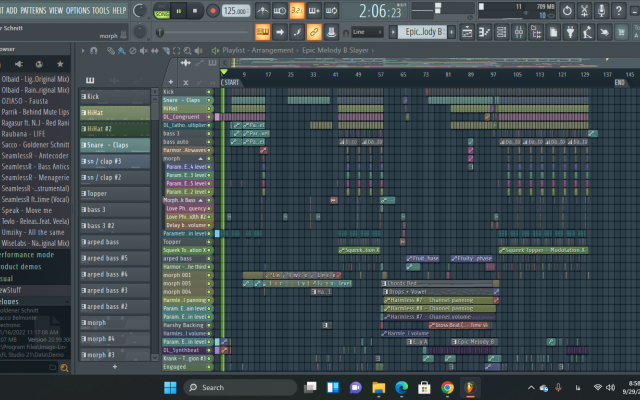This screenshot has width=640, height=400.
Task: Switch Pattern/Song mode button
Action: [162, 11]
